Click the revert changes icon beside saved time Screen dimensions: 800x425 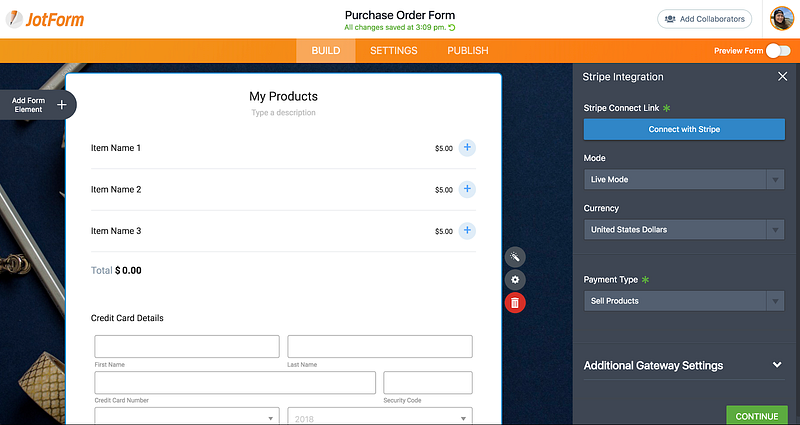point(452,28)
